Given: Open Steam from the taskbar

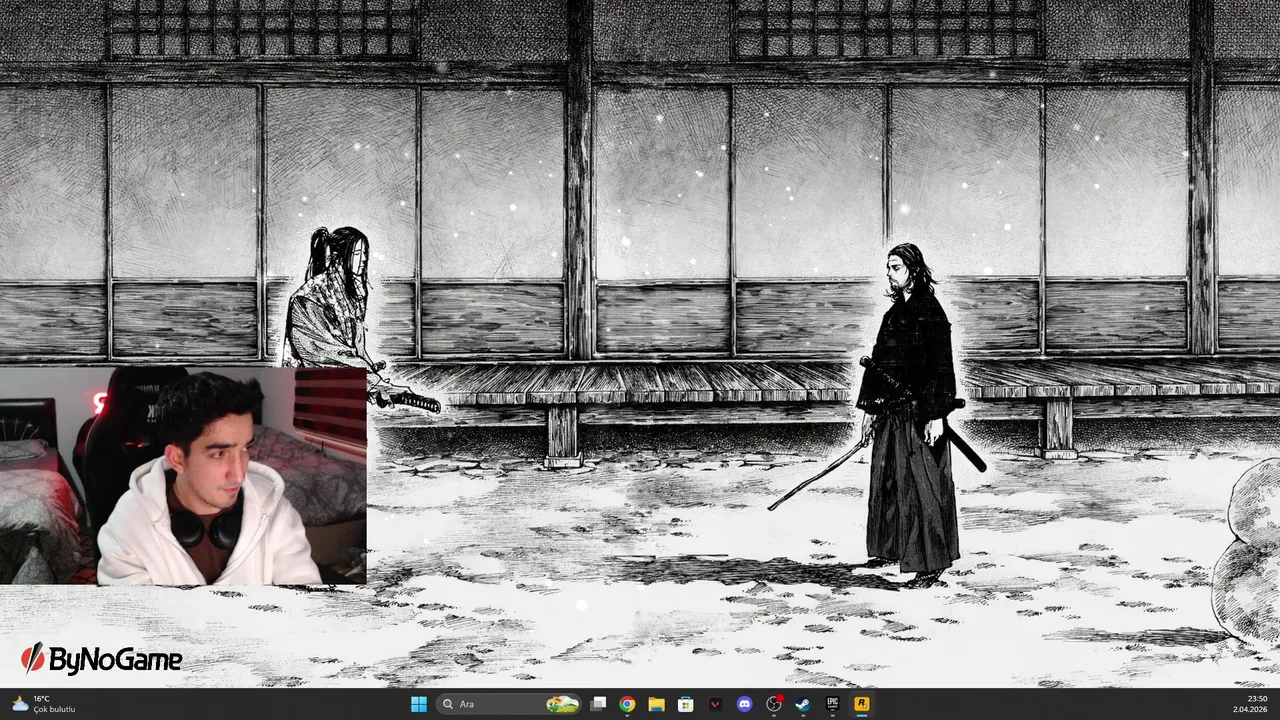Looking at the screenshot, I should click(803, 704).
